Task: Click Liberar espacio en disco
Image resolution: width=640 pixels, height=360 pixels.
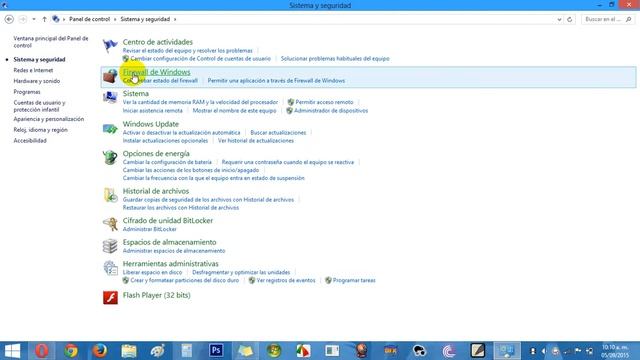Action: click(x=152, y=272)
